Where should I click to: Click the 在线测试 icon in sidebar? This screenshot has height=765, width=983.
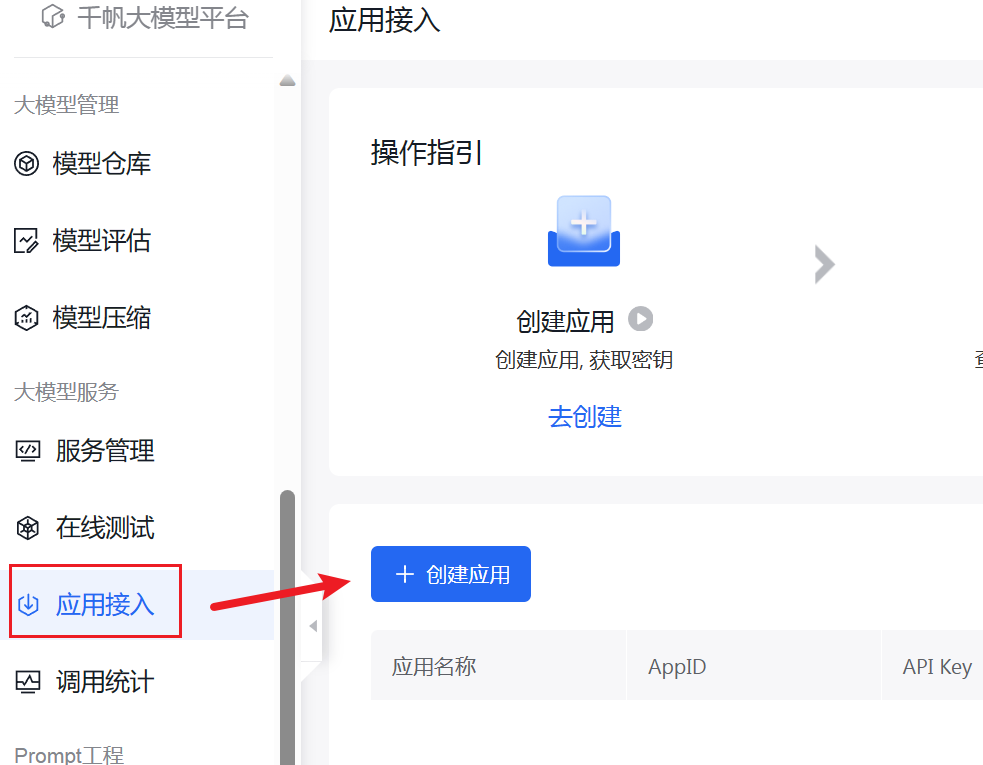[27, 528]
